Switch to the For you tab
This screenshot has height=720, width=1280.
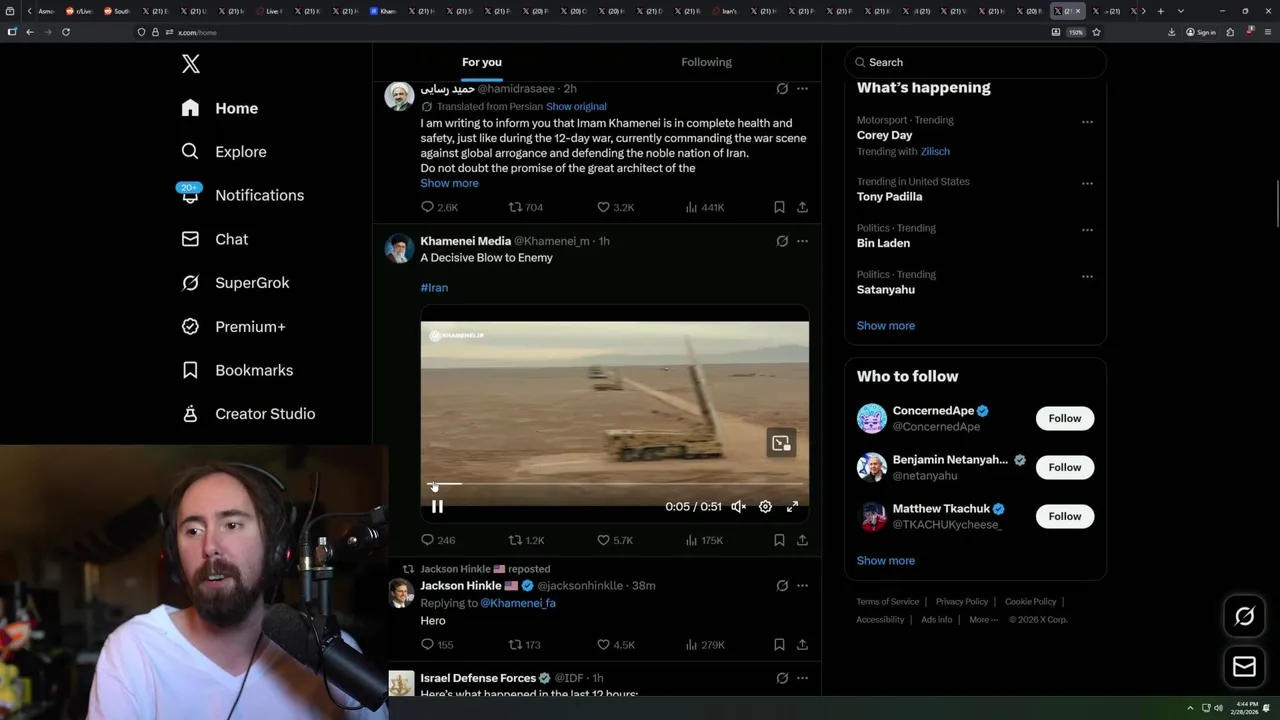[482, 62]
